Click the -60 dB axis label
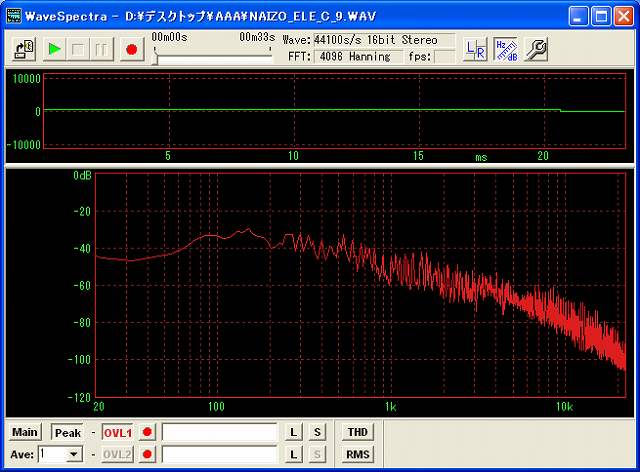The height and width of the screenshot is (472, 640). [x=81, y=285]
